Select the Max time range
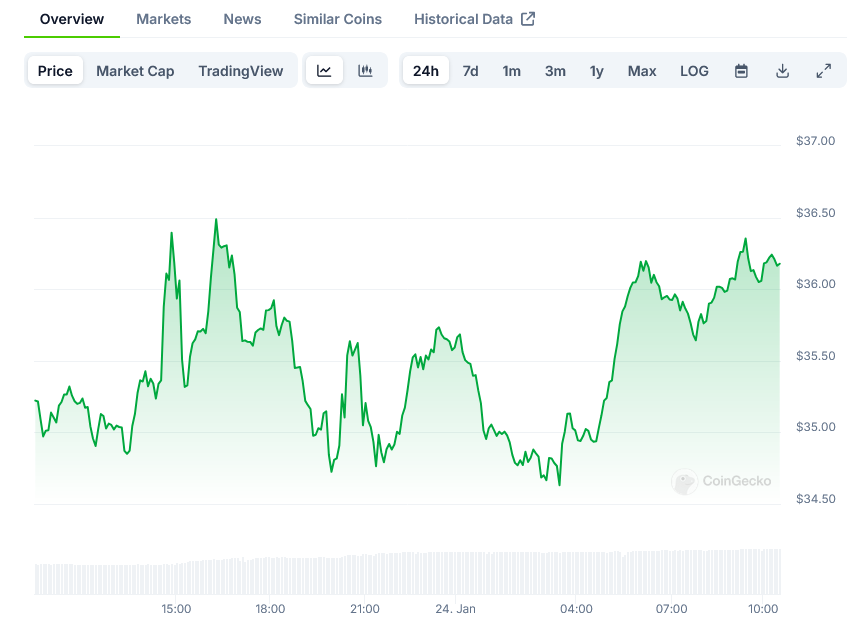This screenshot has height=630, width=847. [x=642, y=71]
